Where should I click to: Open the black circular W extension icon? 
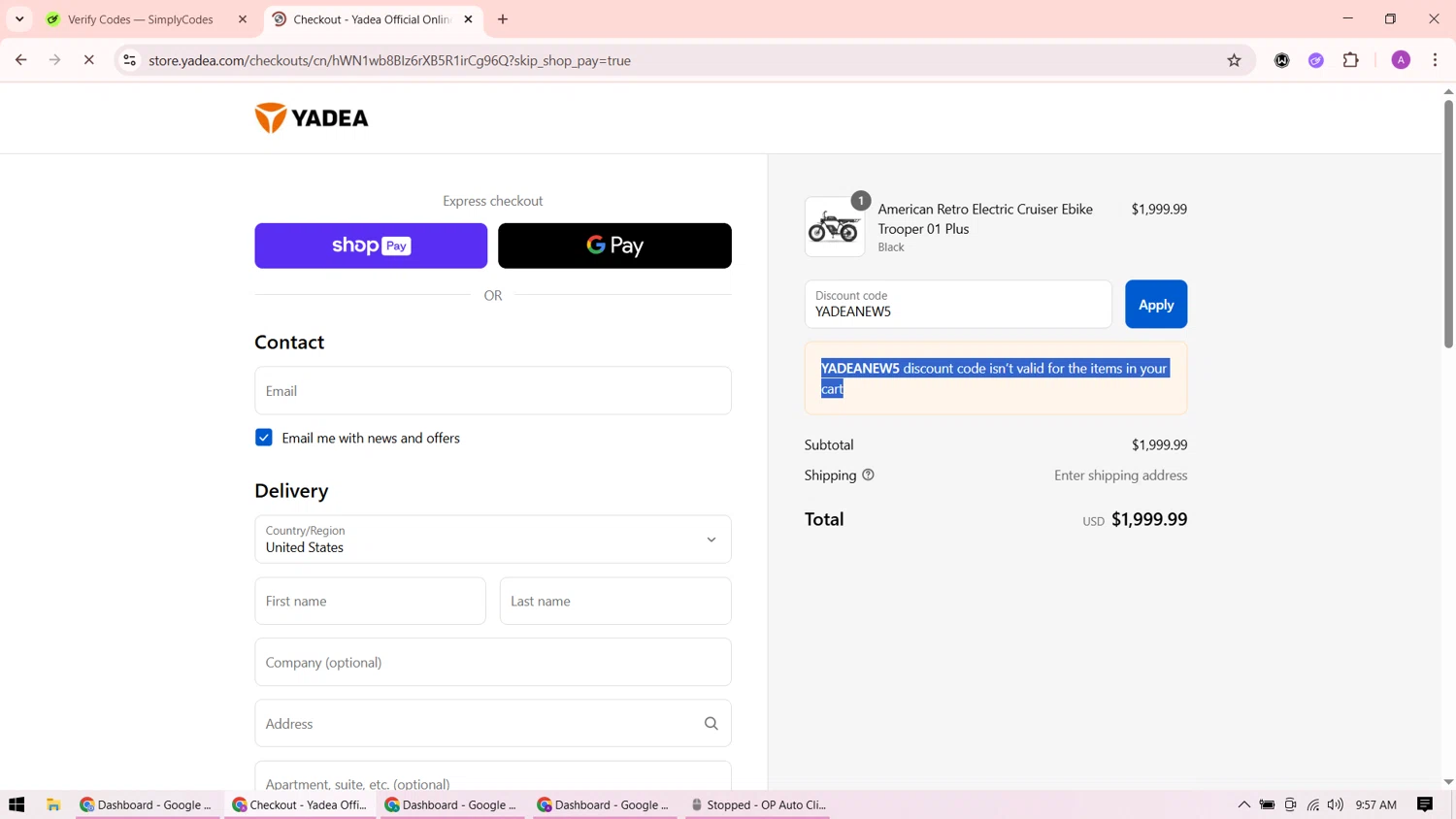[1282, 60]
